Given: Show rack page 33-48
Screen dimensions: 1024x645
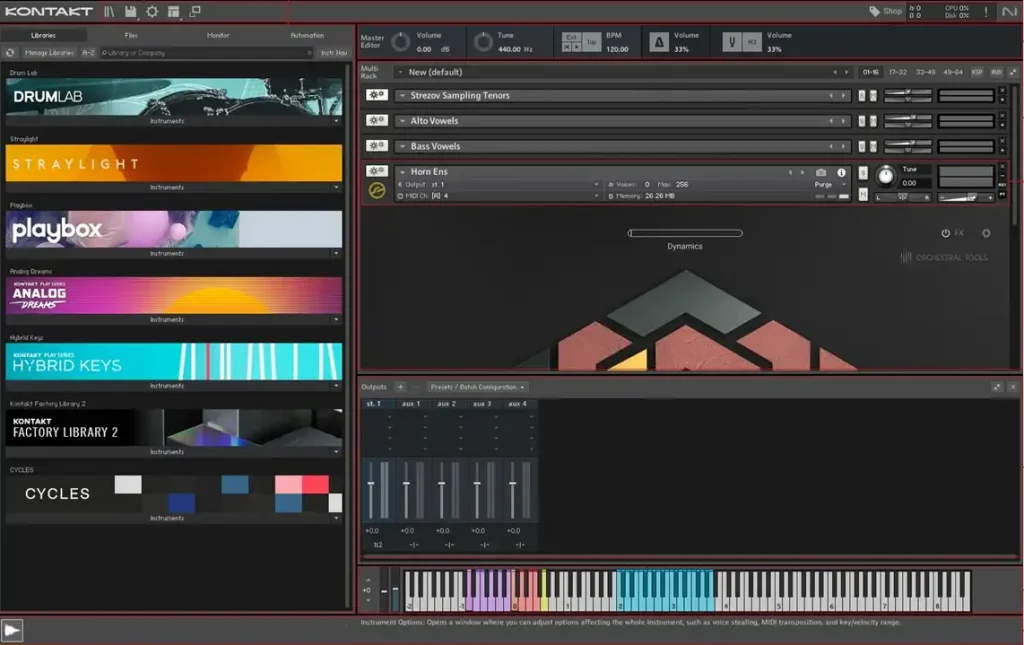Looking at the screenshot, I should pyautogui.click(x=925, y=72).
